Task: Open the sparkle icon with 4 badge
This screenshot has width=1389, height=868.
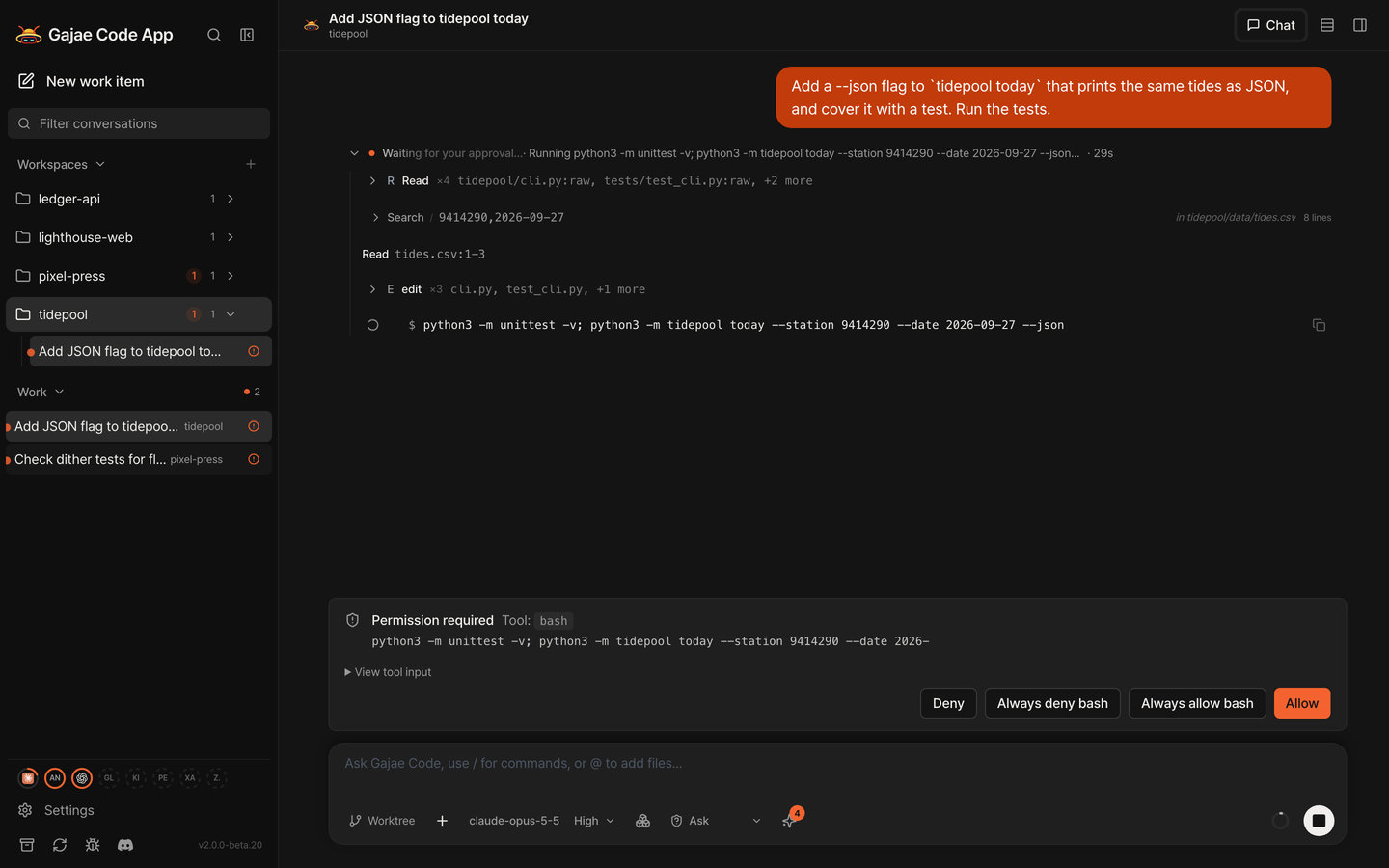Action: click(x=789, y=821)
